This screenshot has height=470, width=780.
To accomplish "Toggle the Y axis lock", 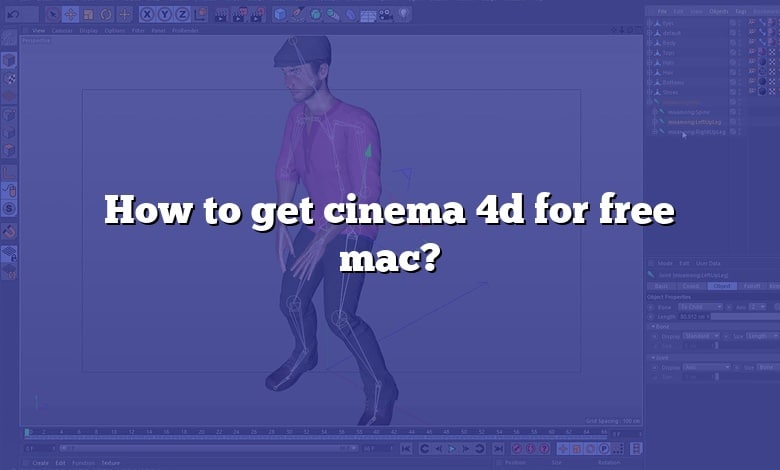I will tap(165, 15).
